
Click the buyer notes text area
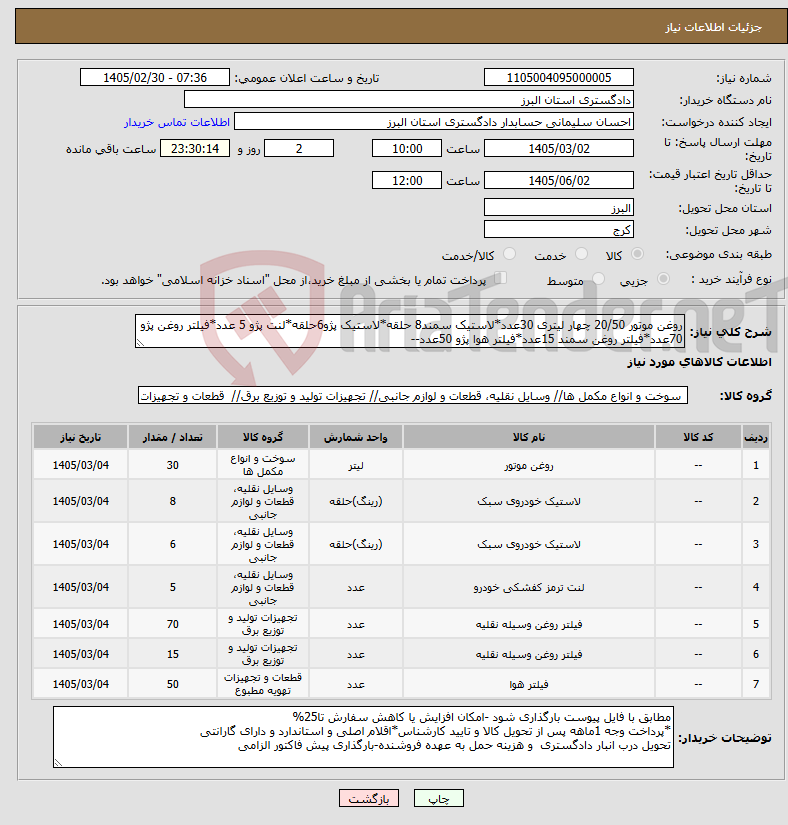(x=363, y=737)
